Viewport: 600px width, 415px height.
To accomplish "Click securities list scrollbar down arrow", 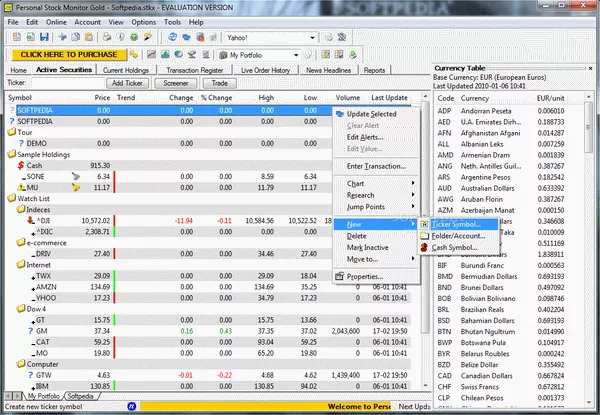I will (x=426, y=386).
